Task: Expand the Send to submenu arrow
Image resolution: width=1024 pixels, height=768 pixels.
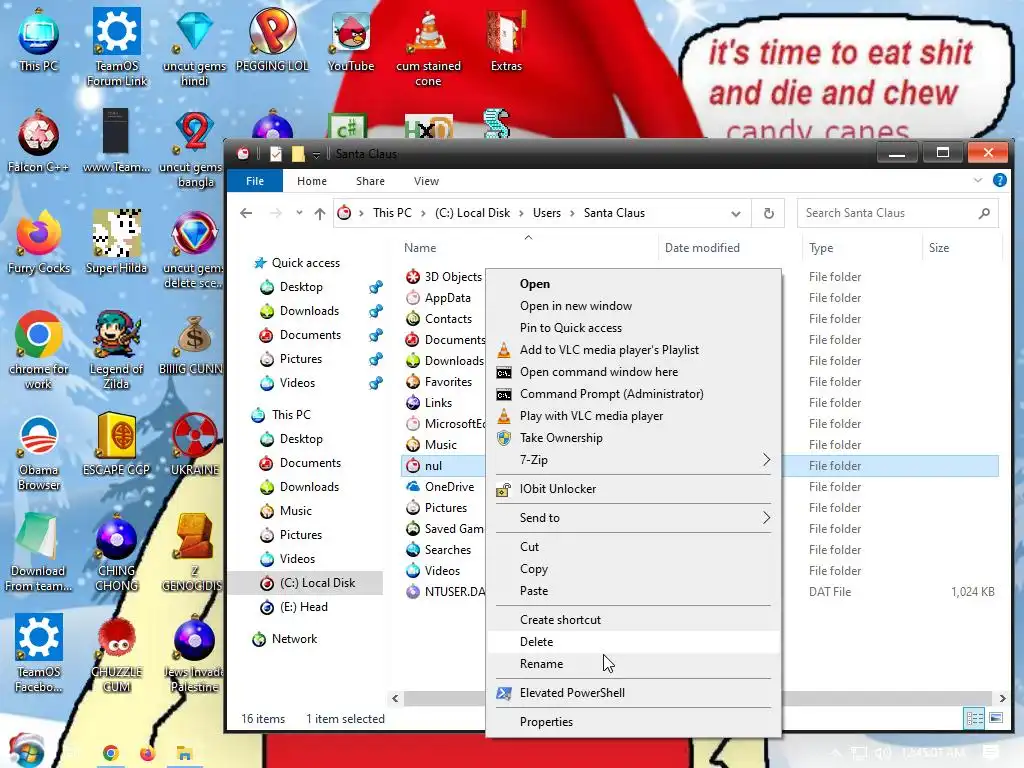Action: tap(767, 518)
